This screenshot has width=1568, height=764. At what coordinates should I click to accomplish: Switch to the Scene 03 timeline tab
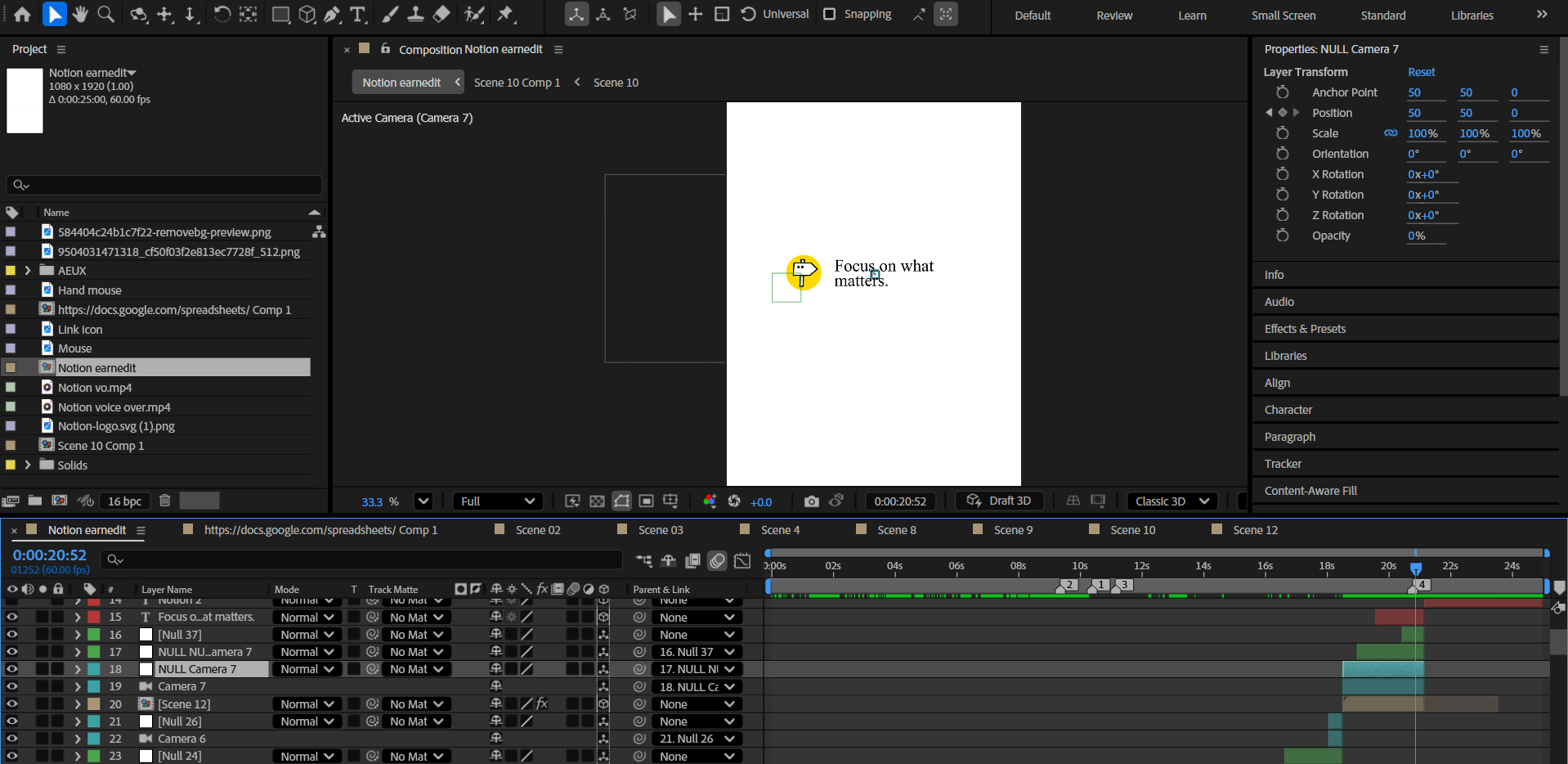point(660,530)
